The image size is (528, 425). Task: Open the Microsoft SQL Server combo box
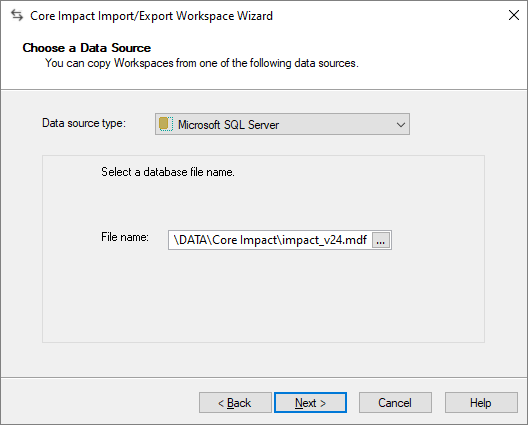click(x=282, y=124)
